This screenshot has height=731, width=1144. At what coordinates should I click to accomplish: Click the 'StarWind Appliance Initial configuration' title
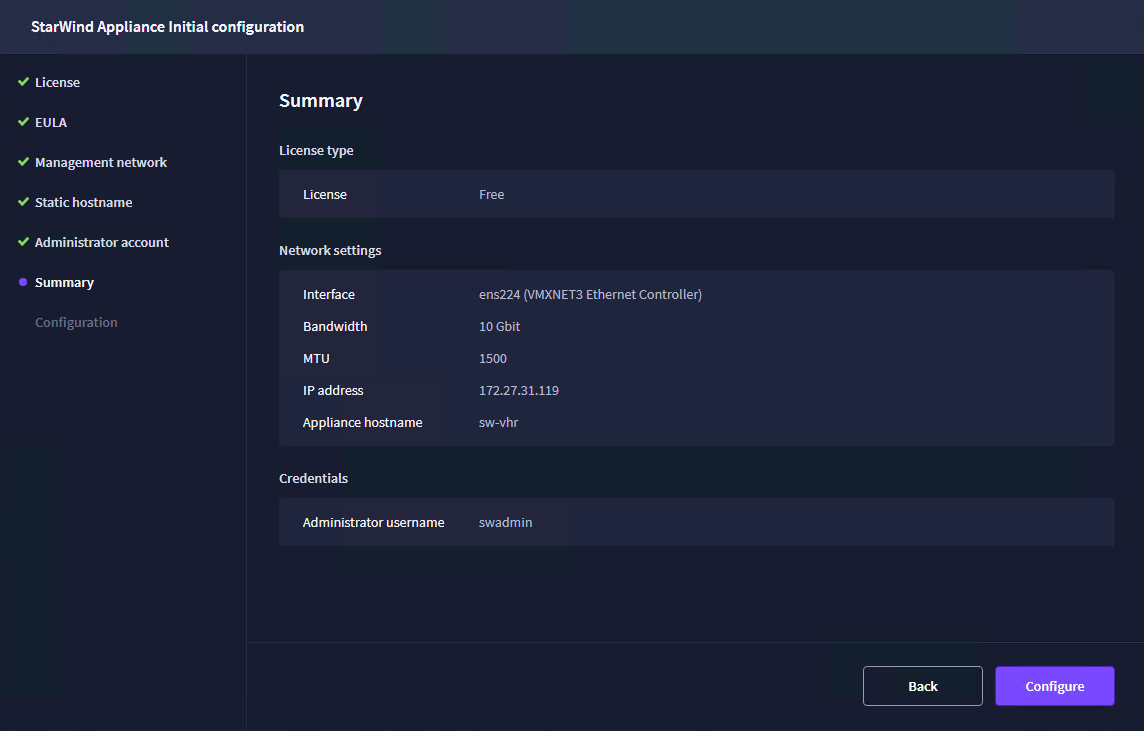tap(167, 27)
